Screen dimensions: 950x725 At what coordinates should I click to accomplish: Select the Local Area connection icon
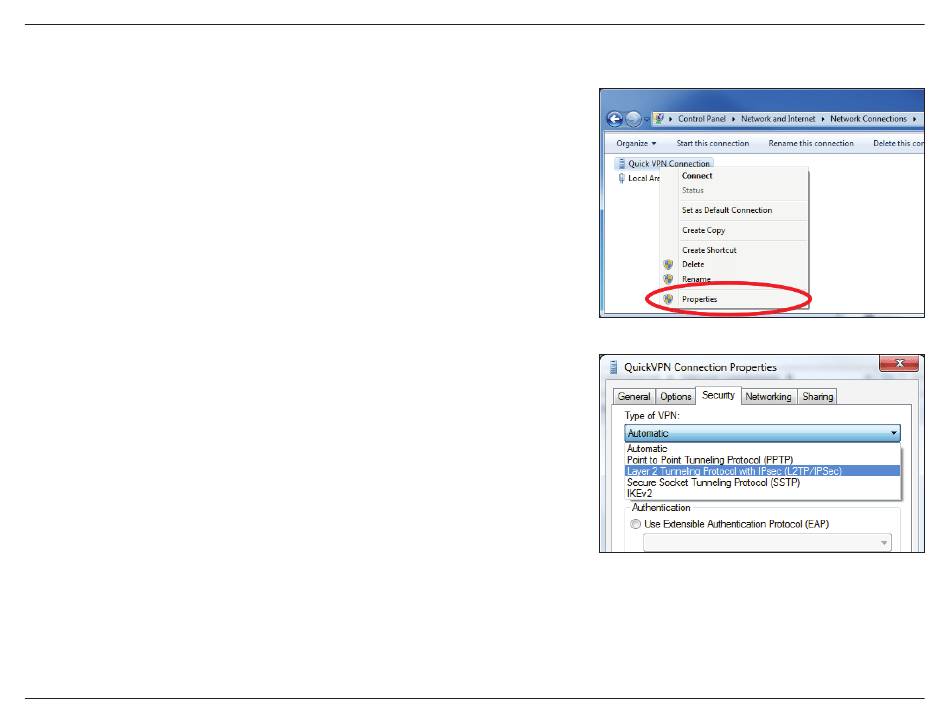tap(620, 179)
